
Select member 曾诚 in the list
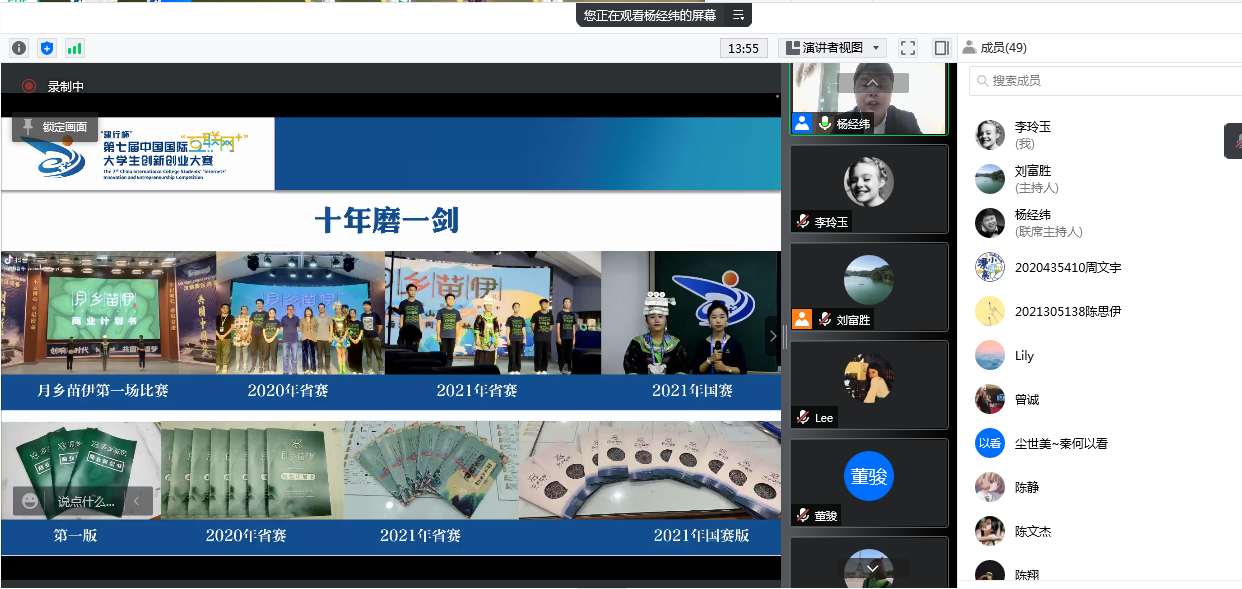click(x=1100, y=399)
